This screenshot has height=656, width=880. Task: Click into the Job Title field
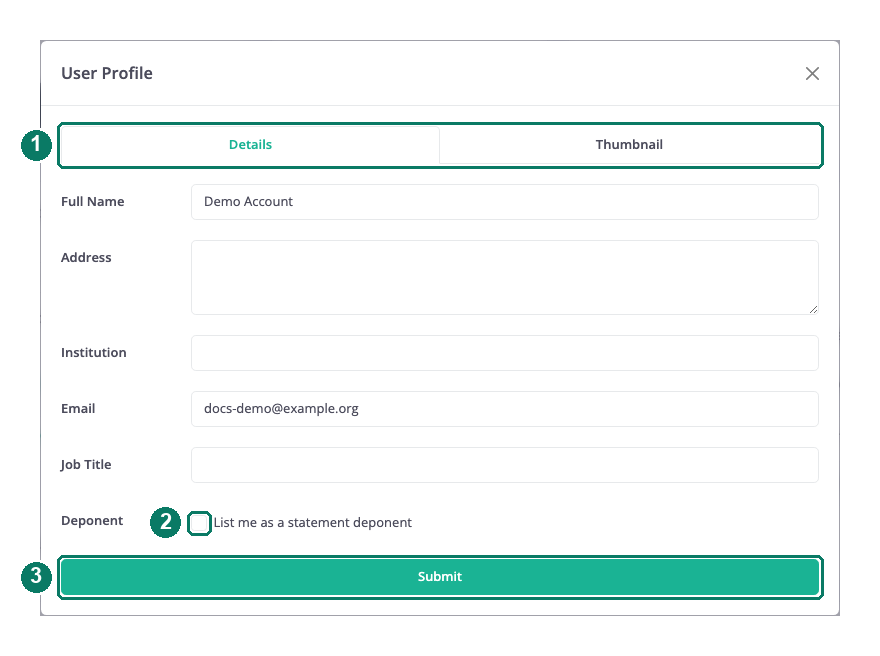click(505, 465)
